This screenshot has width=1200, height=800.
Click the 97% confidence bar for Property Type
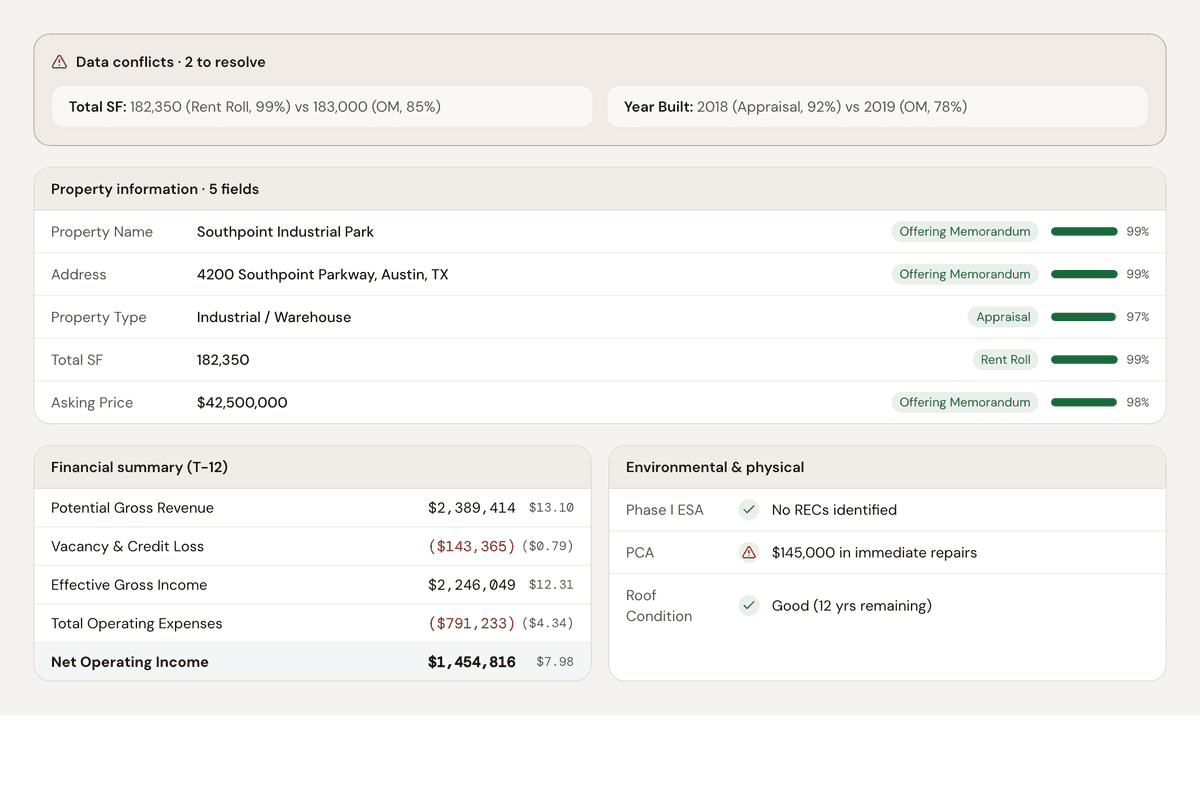(x=1084, y=317)
